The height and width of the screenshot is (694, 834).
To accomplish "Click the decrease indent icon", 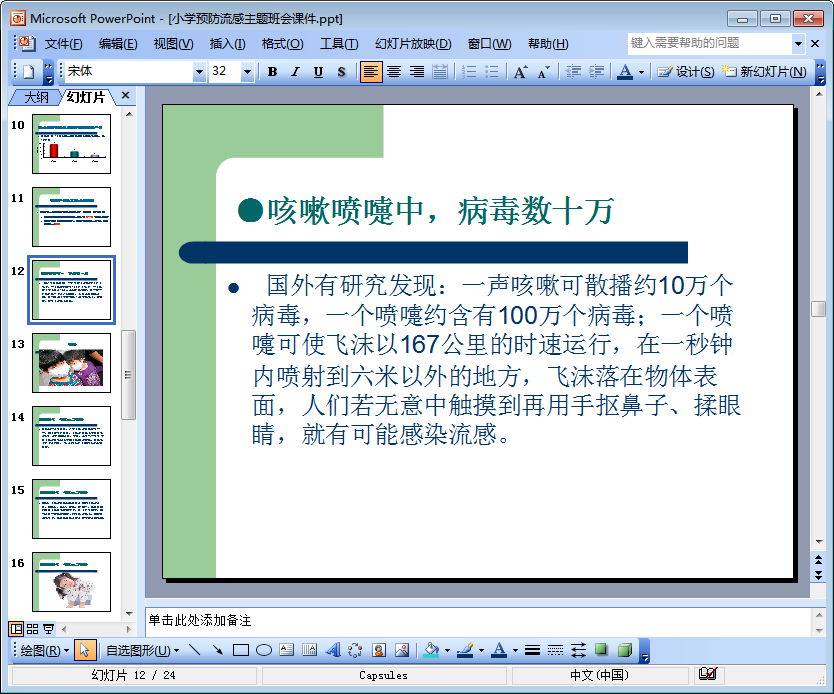I will 573,72.
